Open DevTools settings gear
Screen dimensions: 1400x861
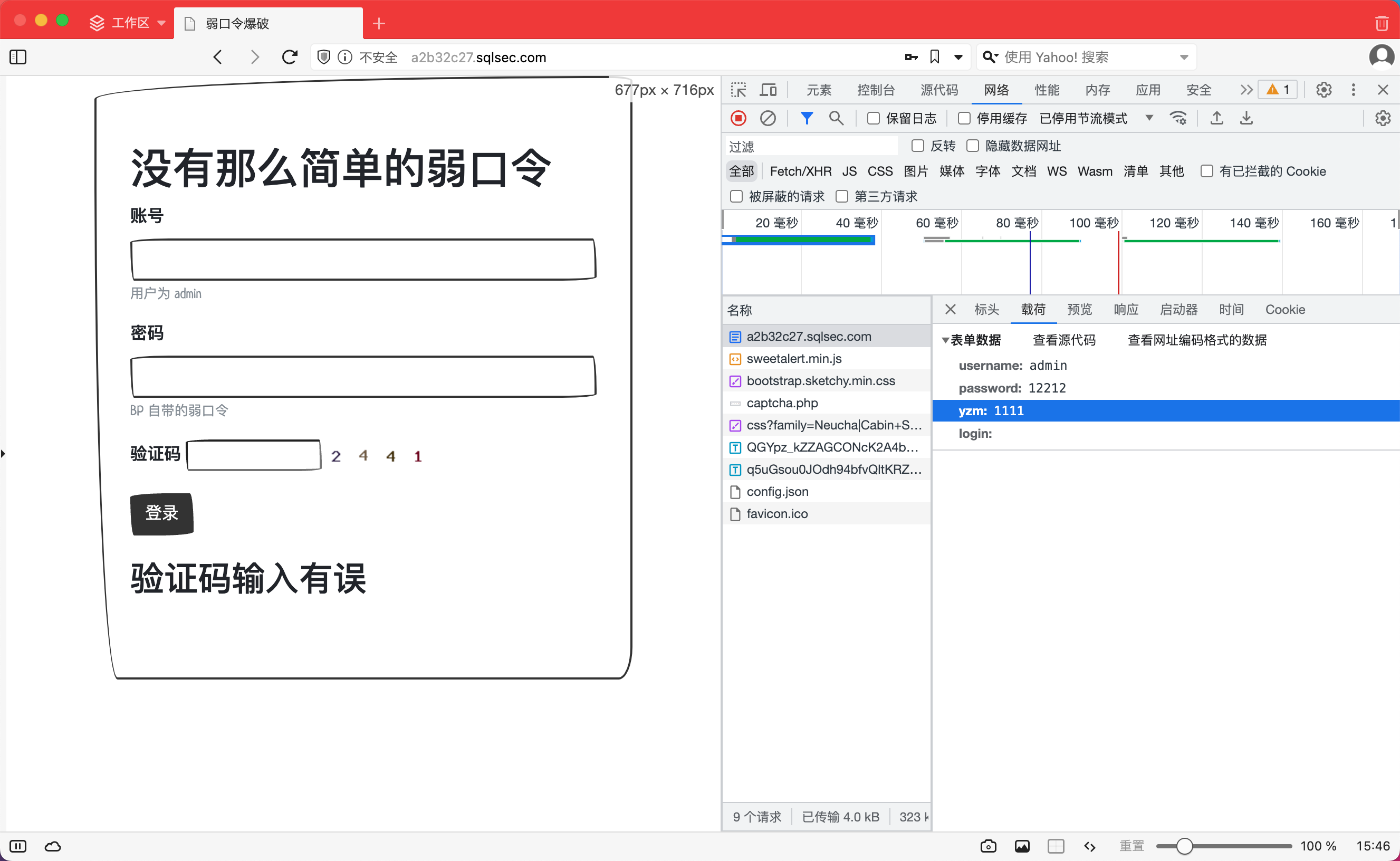(x=1324, y=90)
